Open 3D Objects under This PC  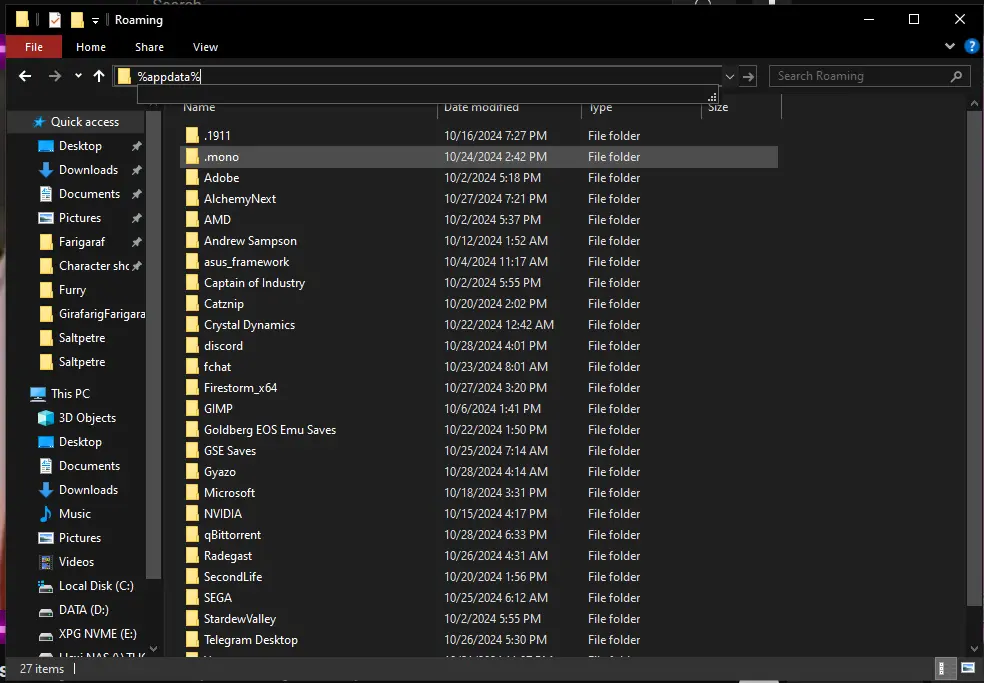pos(87,417)
